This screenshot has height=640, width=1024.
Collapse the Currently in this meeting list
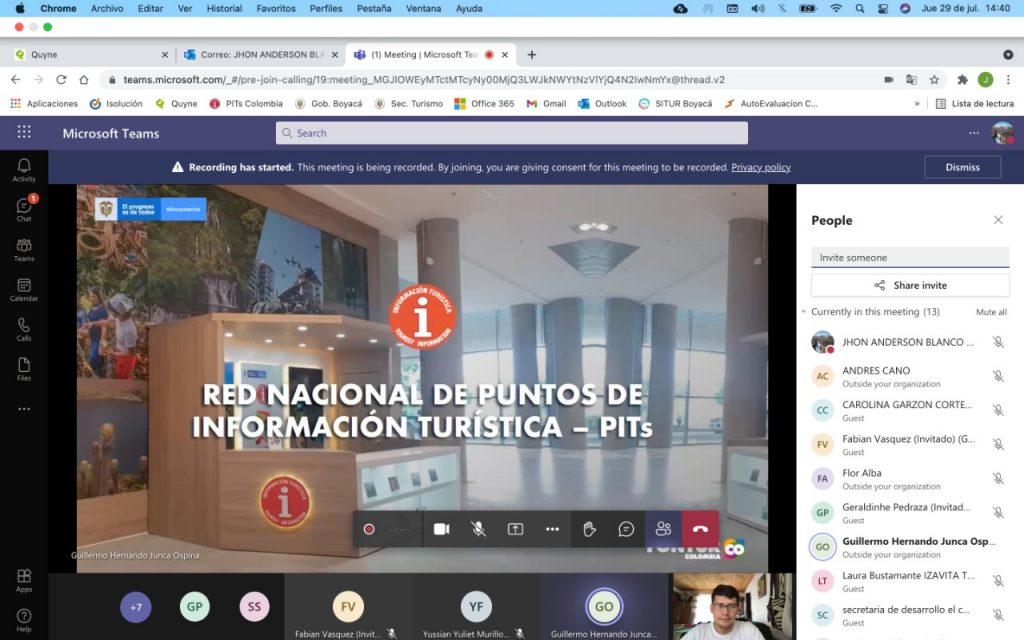pyautogui.click(x=804, y=312)
